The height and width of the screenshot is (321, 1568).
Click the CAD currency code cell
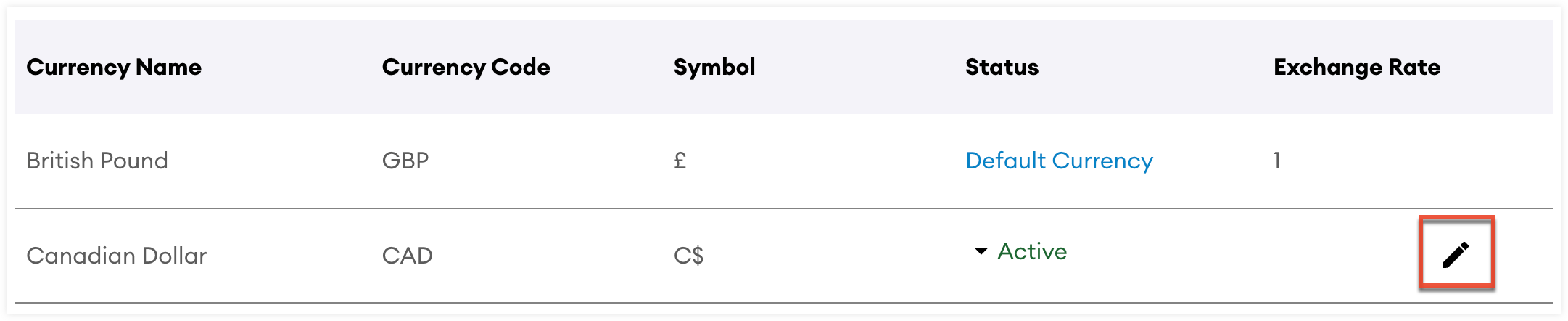(407, 256)
